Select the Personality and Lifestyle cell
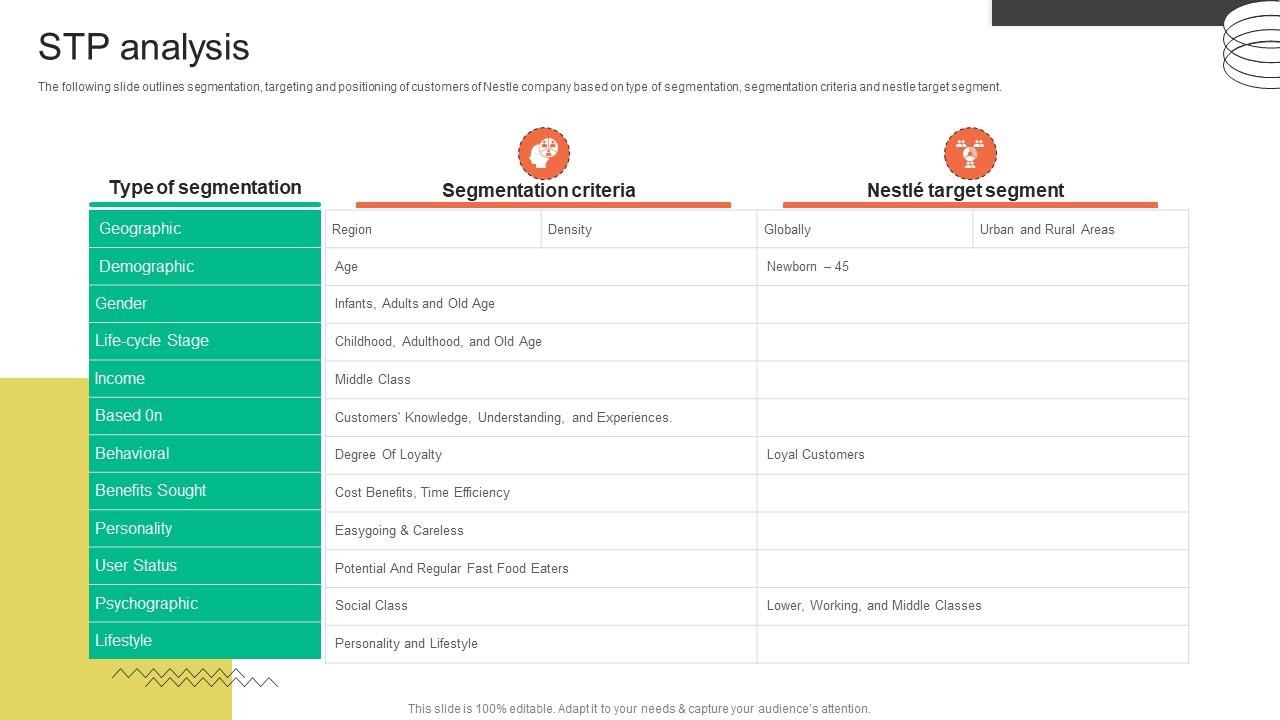 click(x=541, y=644)
